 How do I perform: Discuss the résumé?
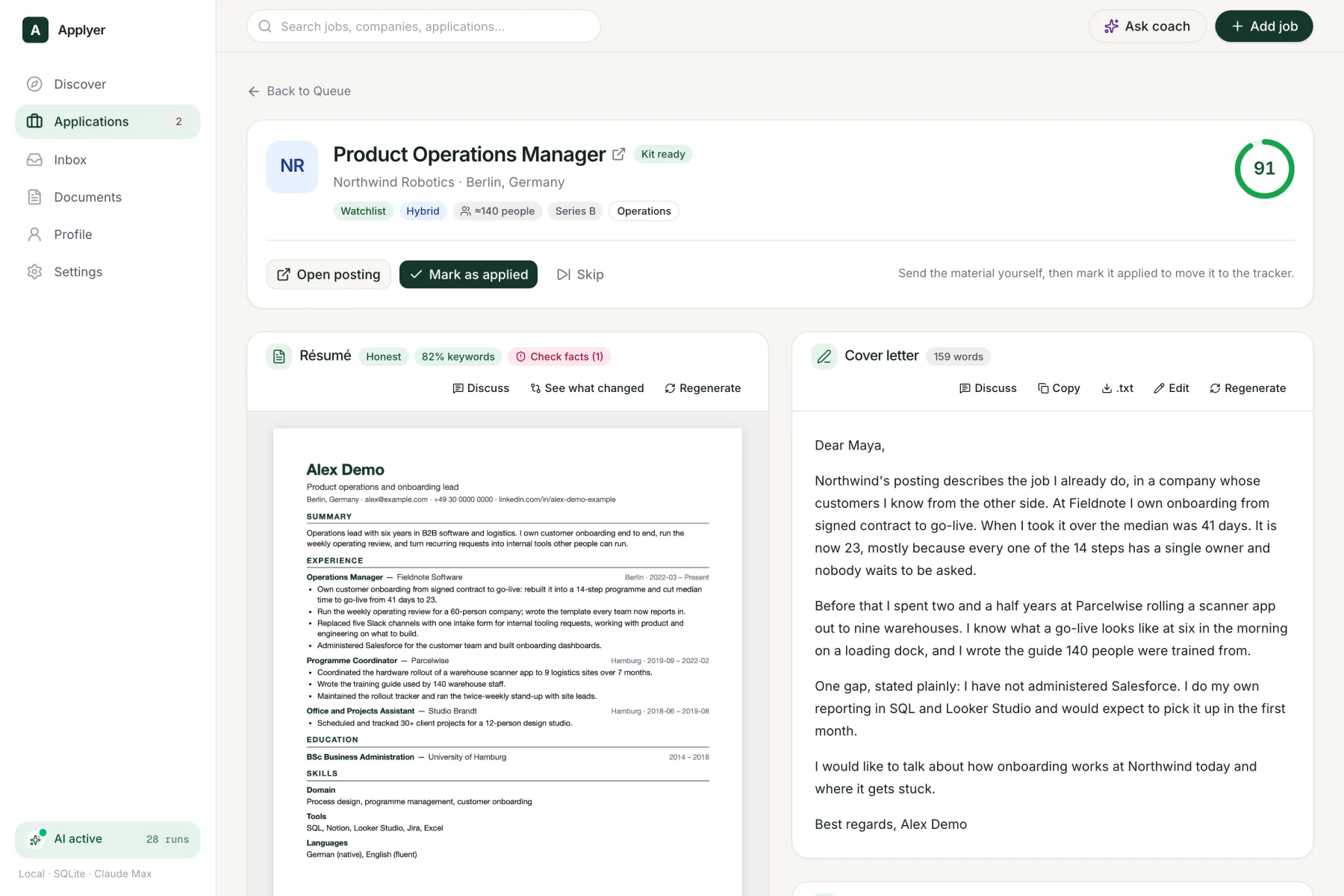coord(481,388)
